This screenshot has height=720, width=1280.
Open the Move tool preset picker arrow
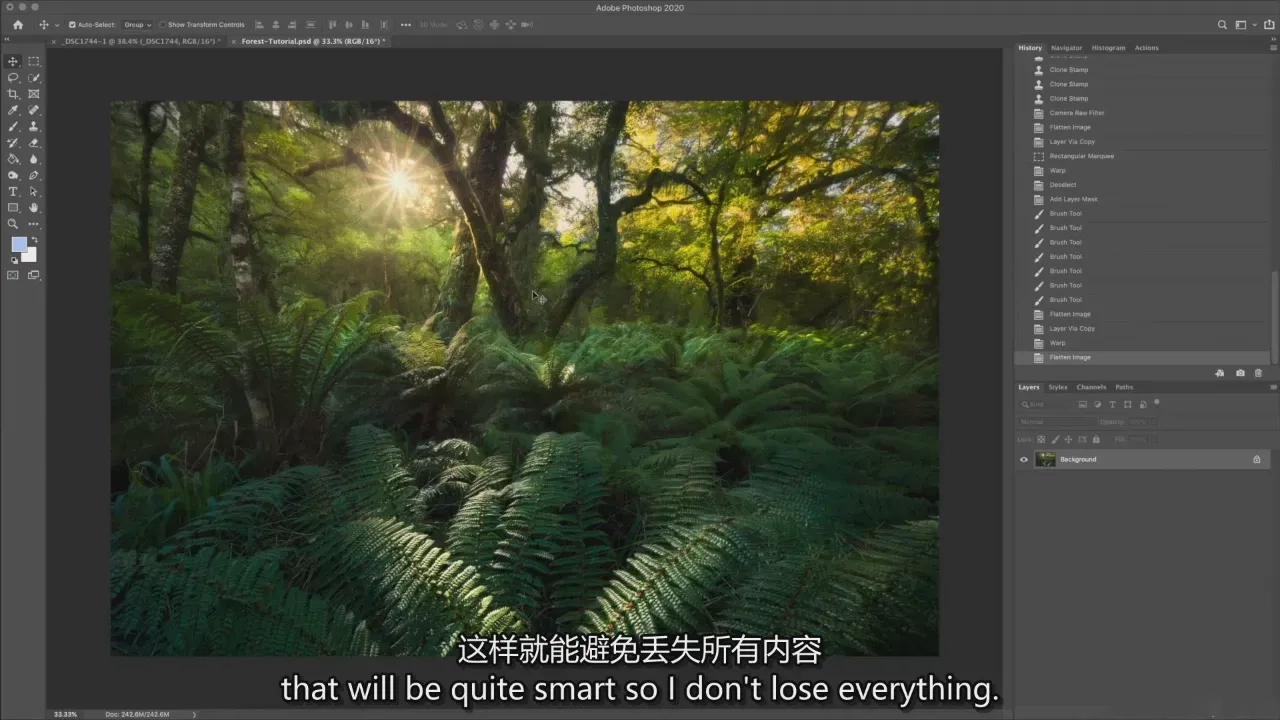[x=57, y=25]
